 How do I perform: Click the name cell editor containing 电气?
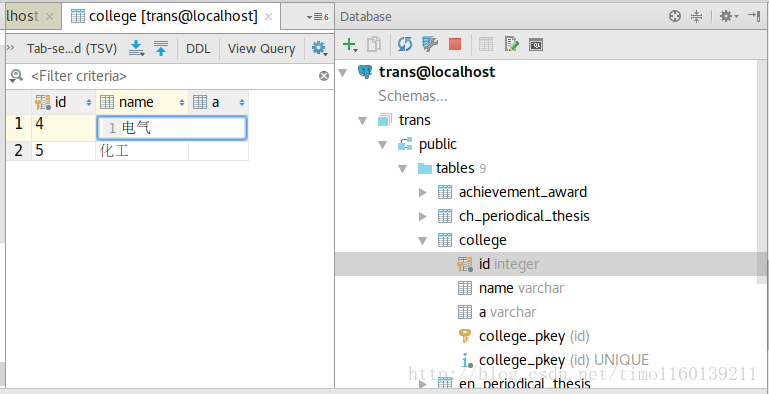click(x=172, y=128)
